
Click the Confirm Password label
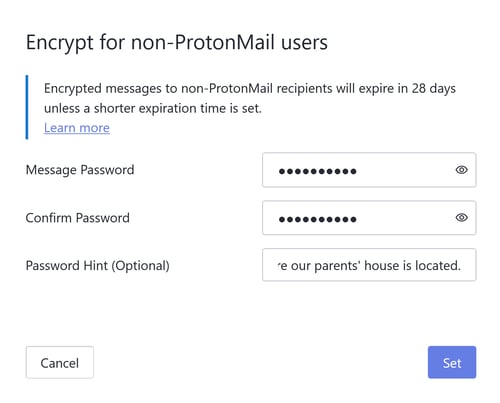click(78, 218)
